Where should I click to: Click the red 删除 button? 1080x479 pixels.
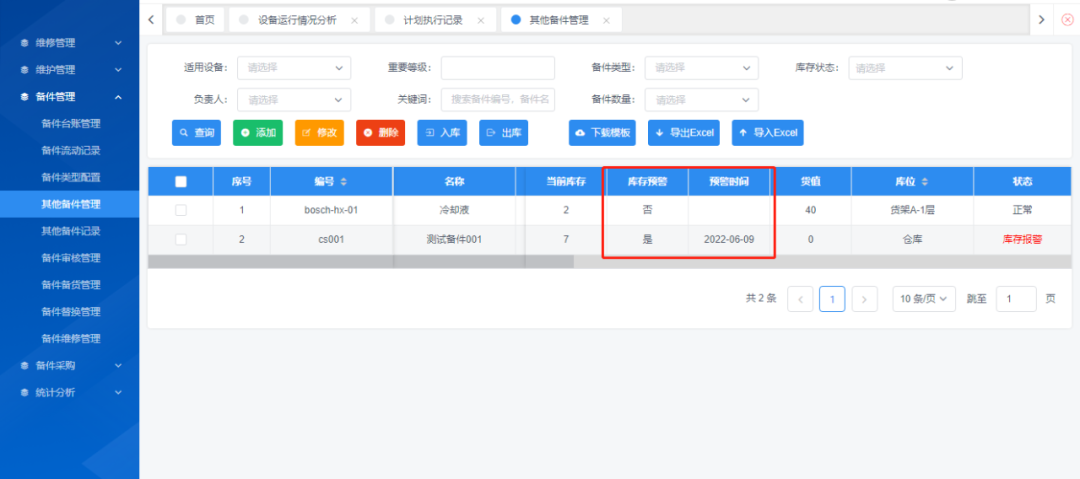tap(381, 132)
